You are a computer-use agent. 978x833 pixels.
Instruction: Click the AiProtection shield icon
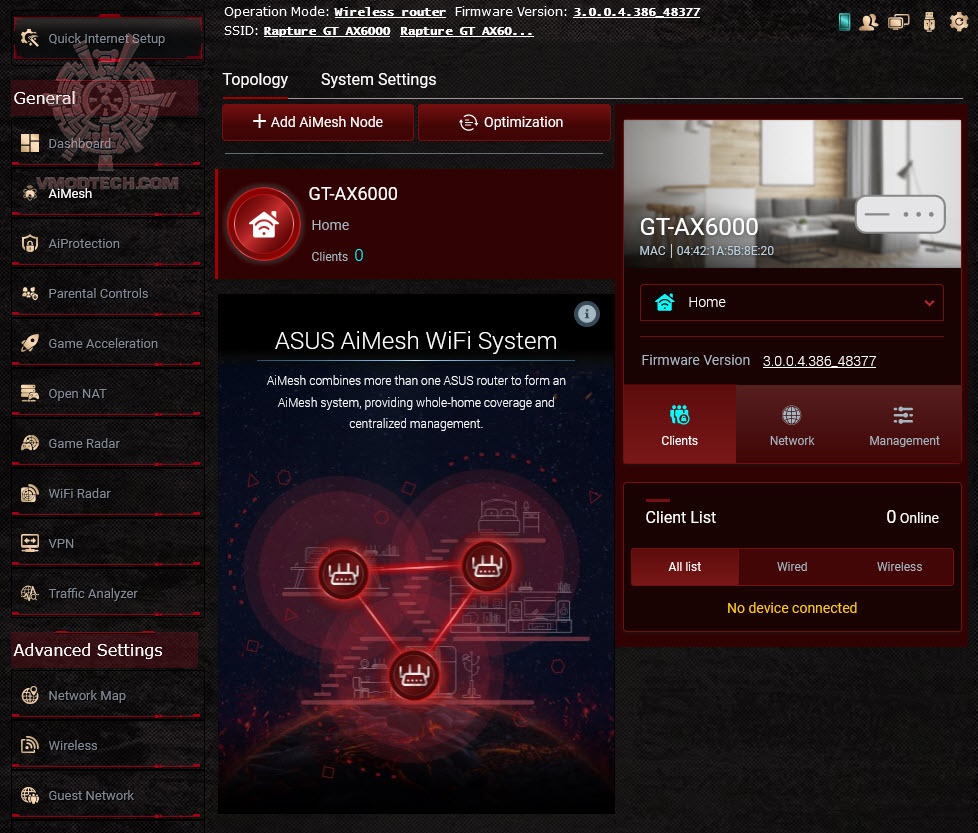coord(30,243)
